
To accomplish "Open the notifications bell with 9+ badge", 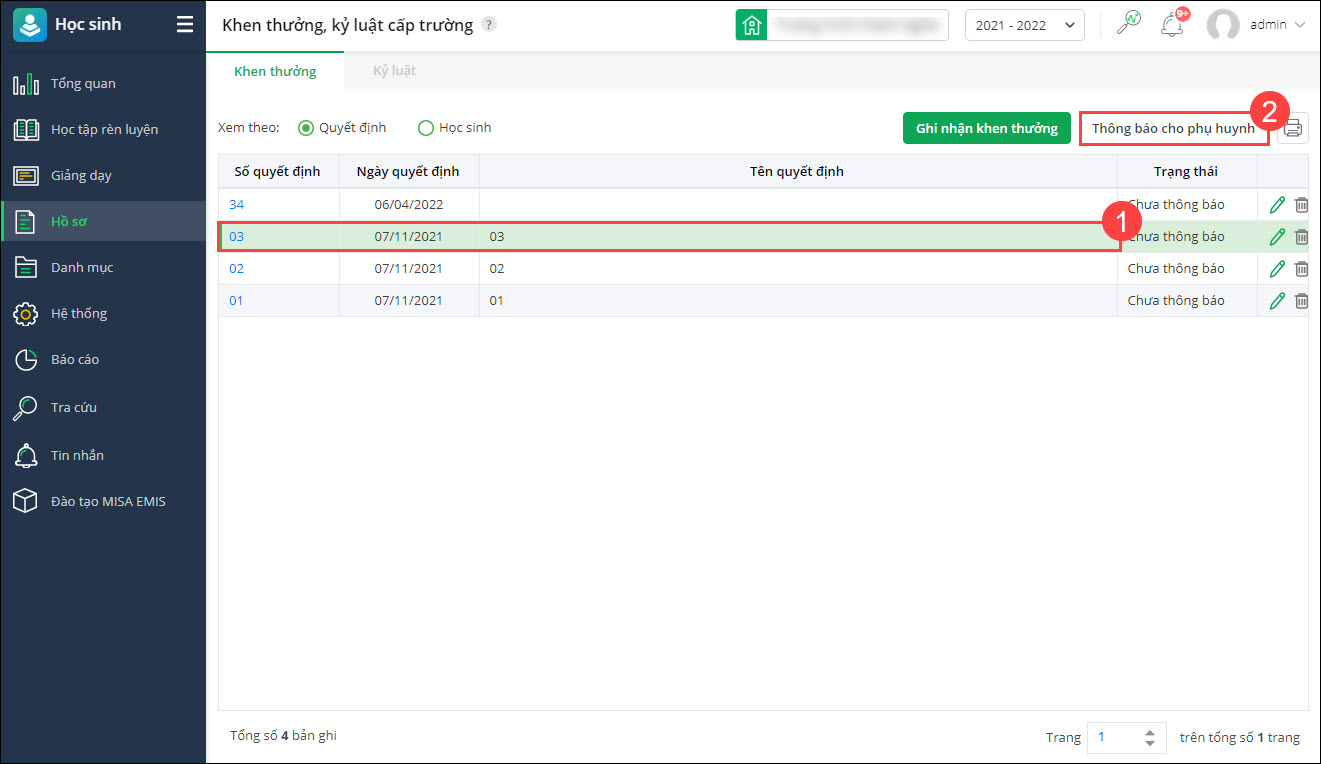I will click(1171, 25).
